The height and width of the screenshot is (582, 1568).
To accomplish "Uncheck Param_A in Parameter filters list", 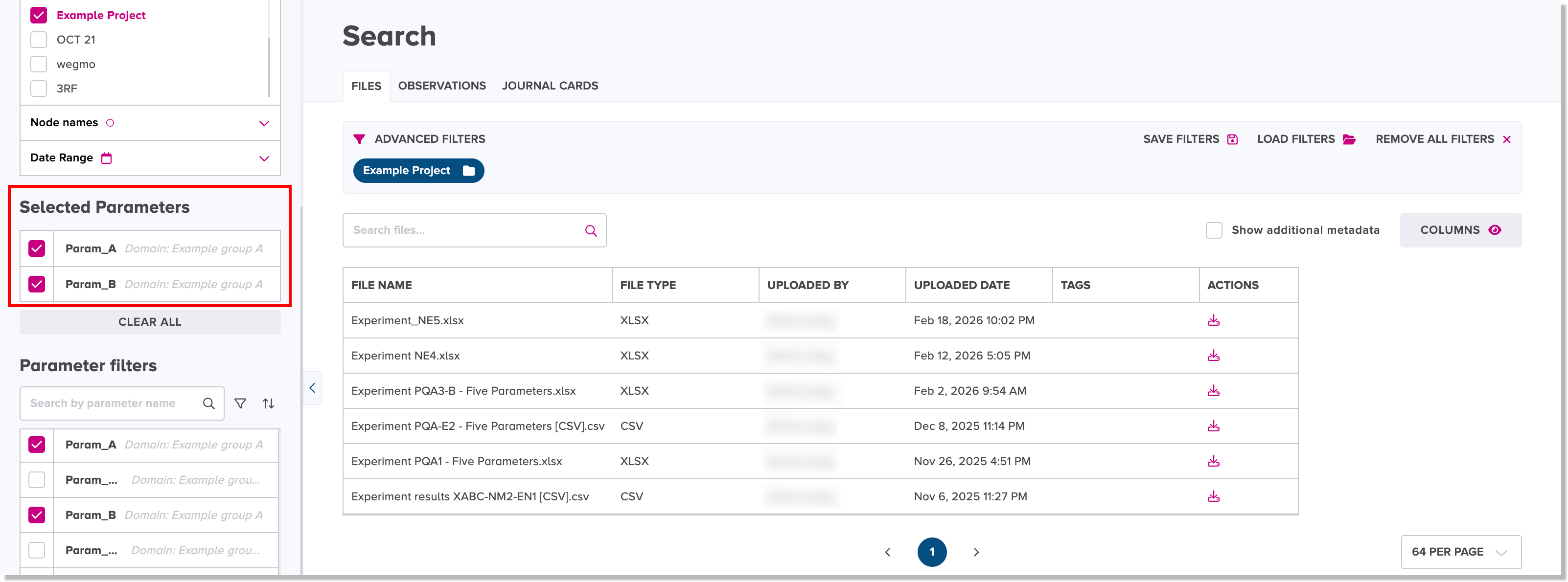I will [x=37, y=445].
